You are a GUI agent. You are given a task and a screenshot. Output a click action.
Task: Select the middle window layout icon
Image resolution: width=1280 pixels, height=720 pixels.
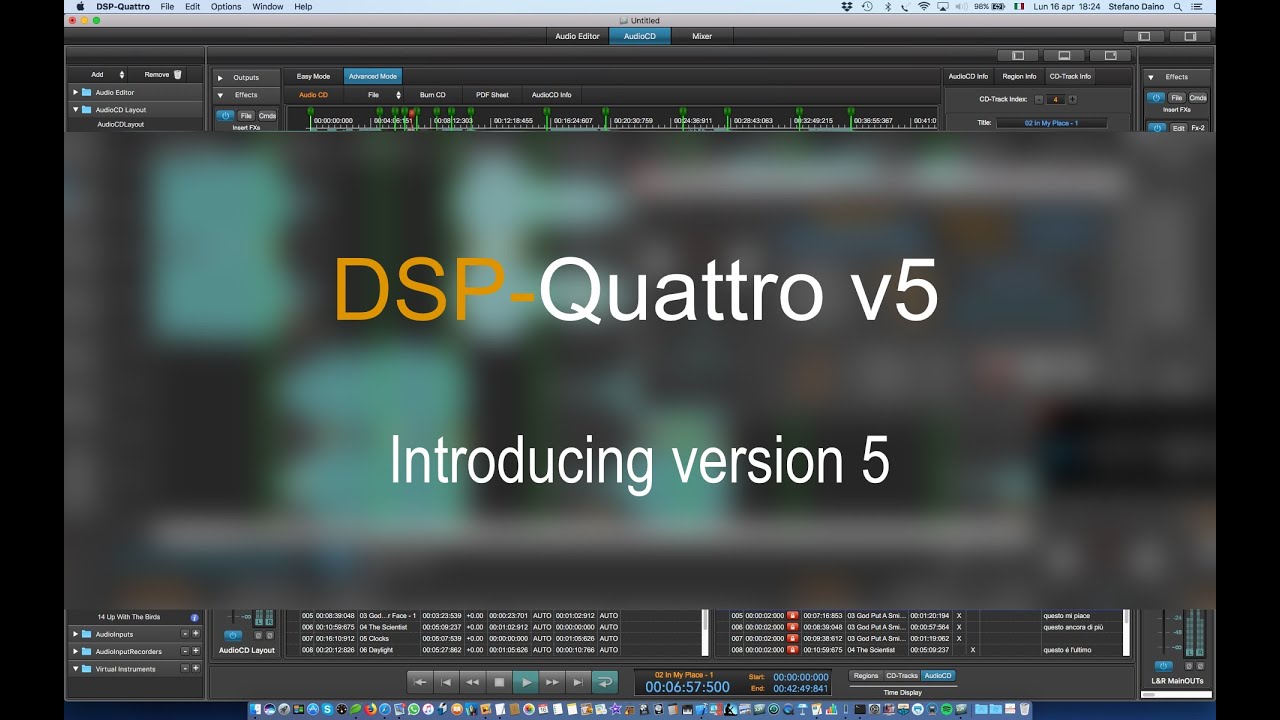pyautogui.click(x=1064, y=55)
